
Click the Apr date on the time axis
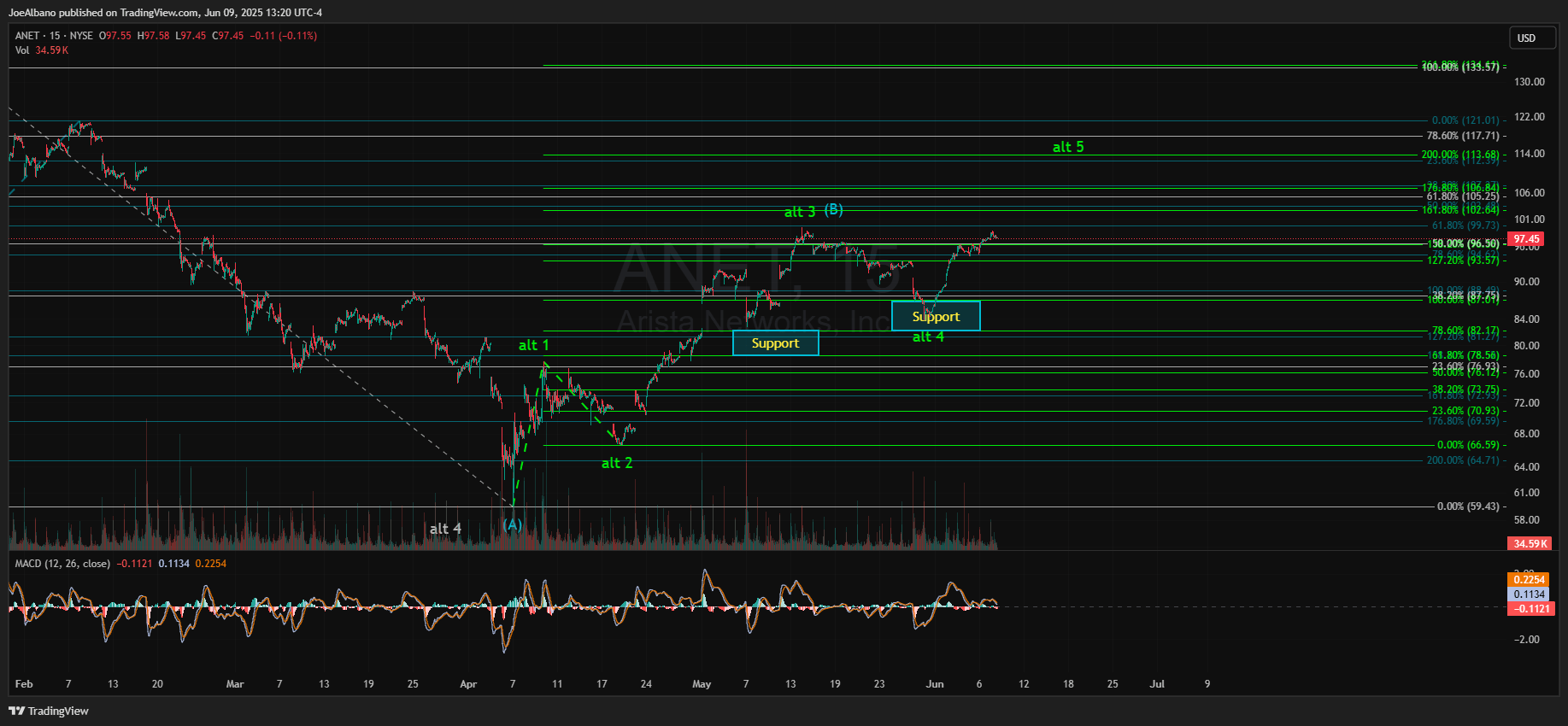coord(468,684)
